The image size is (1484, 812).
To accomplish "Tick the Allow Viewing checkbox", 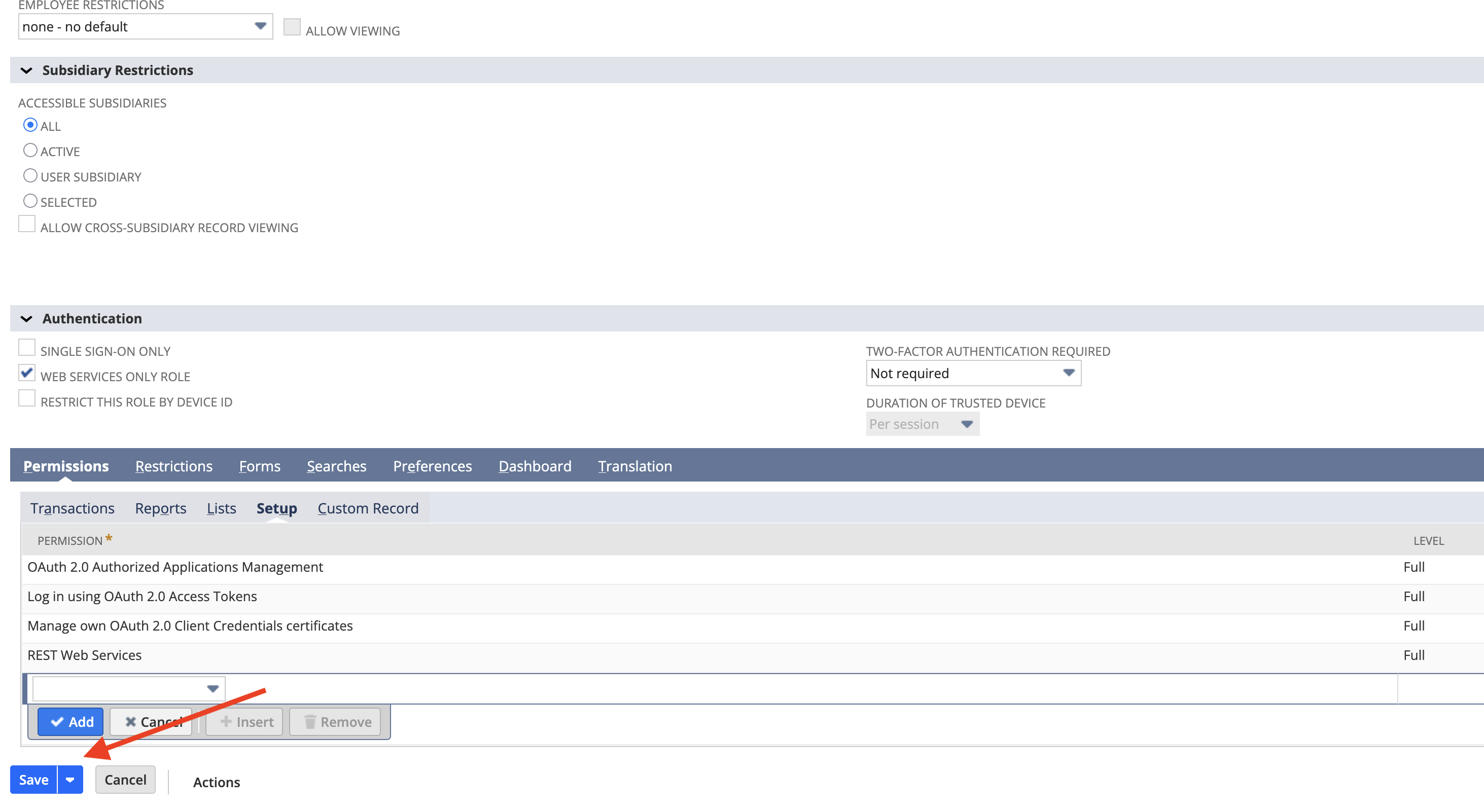I will coord(292,26).
